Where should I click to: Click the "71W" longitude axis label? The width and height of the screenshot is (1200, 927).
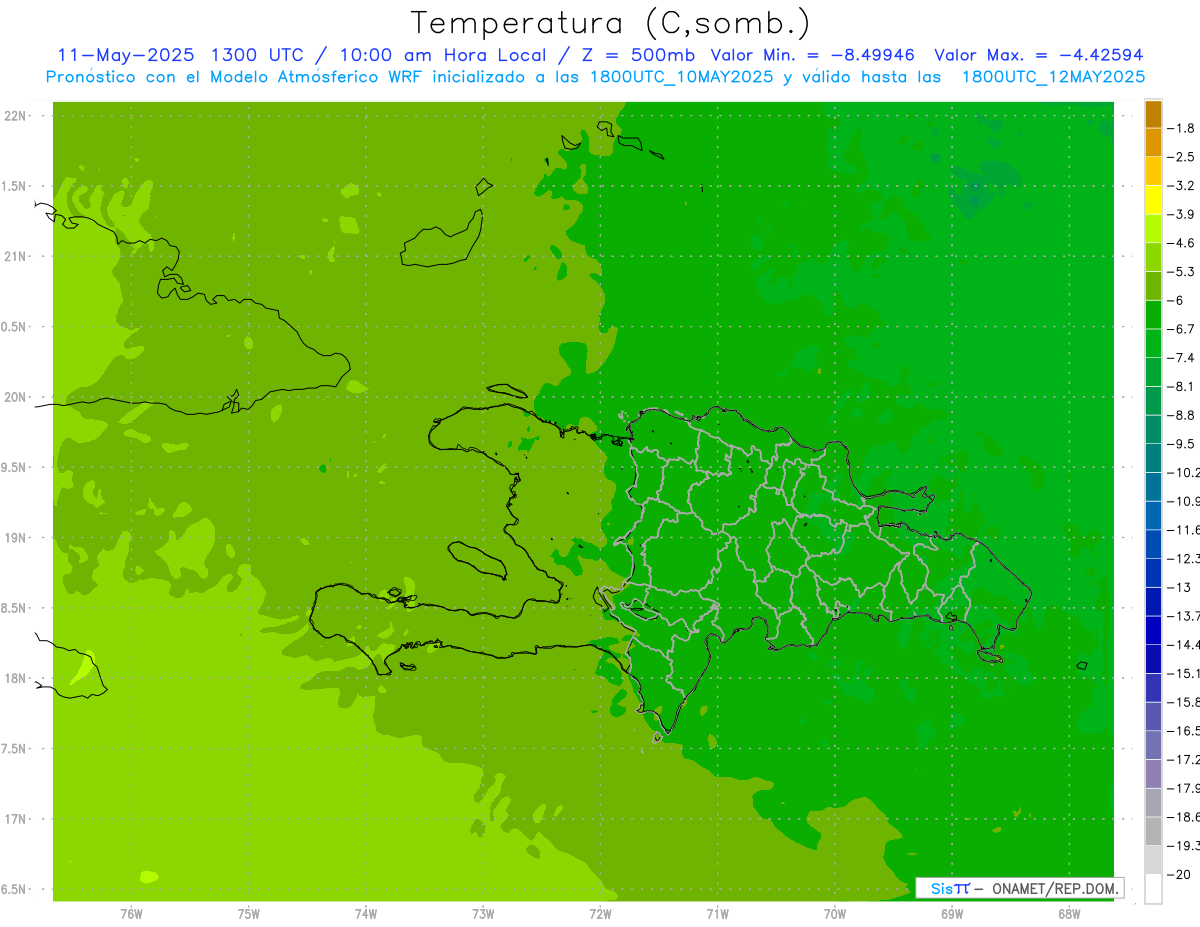pyautogui.click(x=717, y=914)
